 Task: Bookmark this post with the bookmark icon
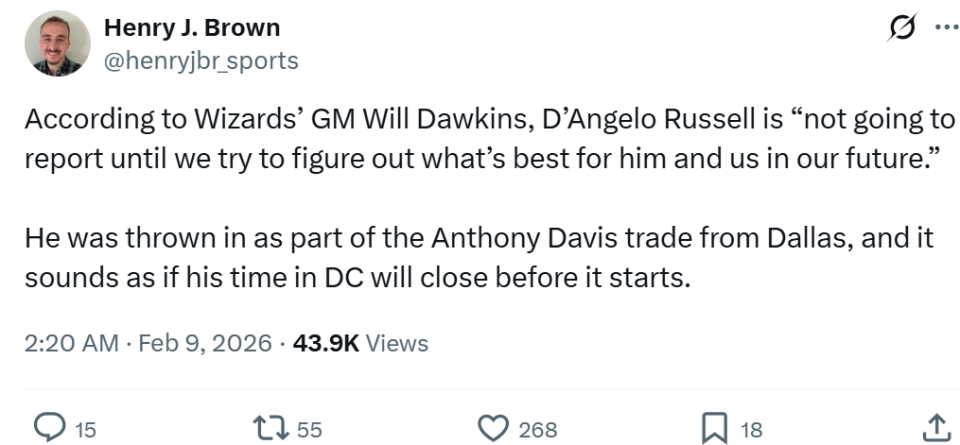(714, 428)
